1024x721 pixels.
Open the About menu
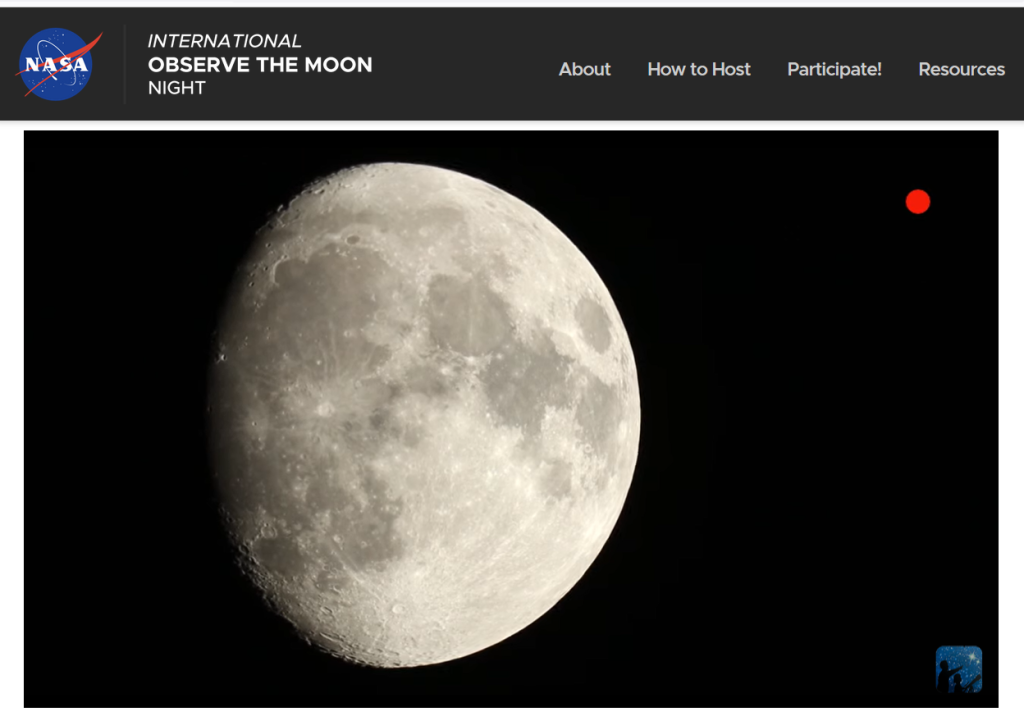(584, 69)
